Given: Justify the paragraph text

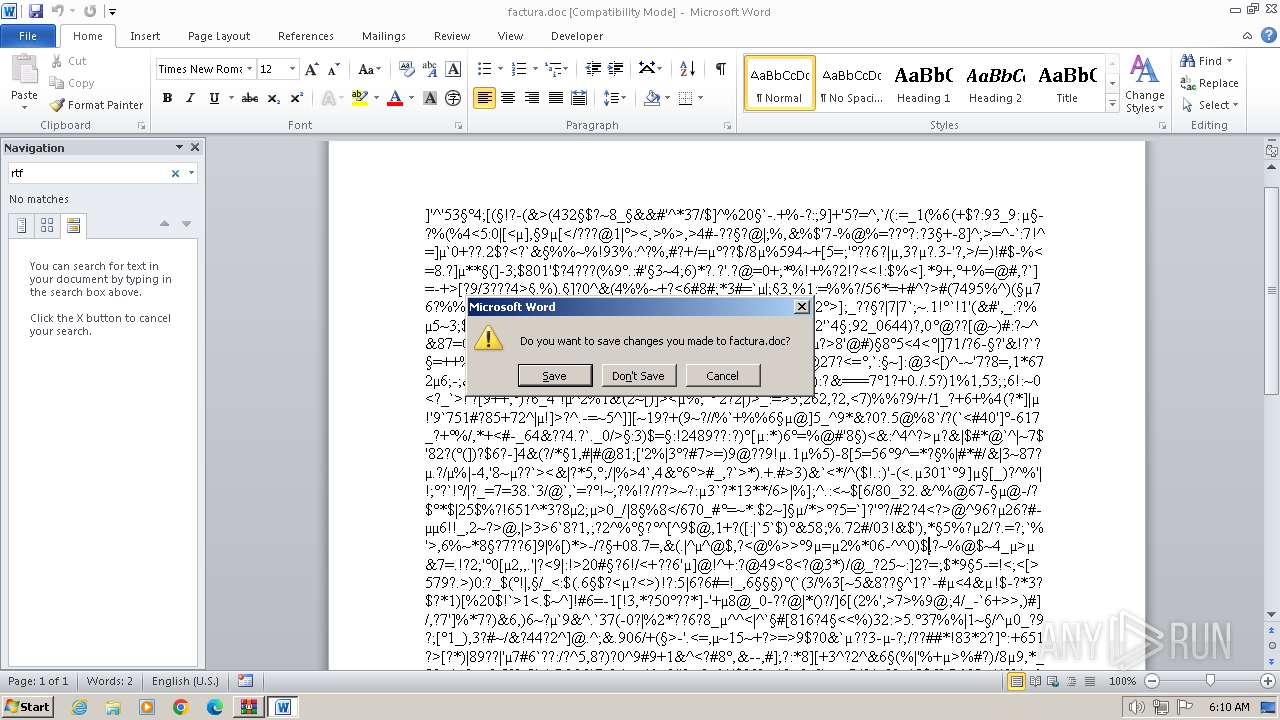Looking at the screenshot, I should pyautogui.click(x=555, y=98).
